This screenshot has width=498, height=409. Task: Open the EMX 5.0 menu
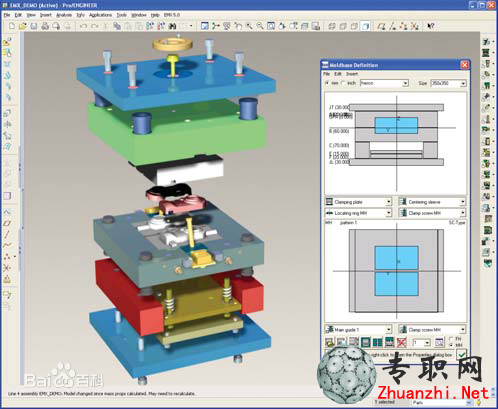click(x=172, y=15)
